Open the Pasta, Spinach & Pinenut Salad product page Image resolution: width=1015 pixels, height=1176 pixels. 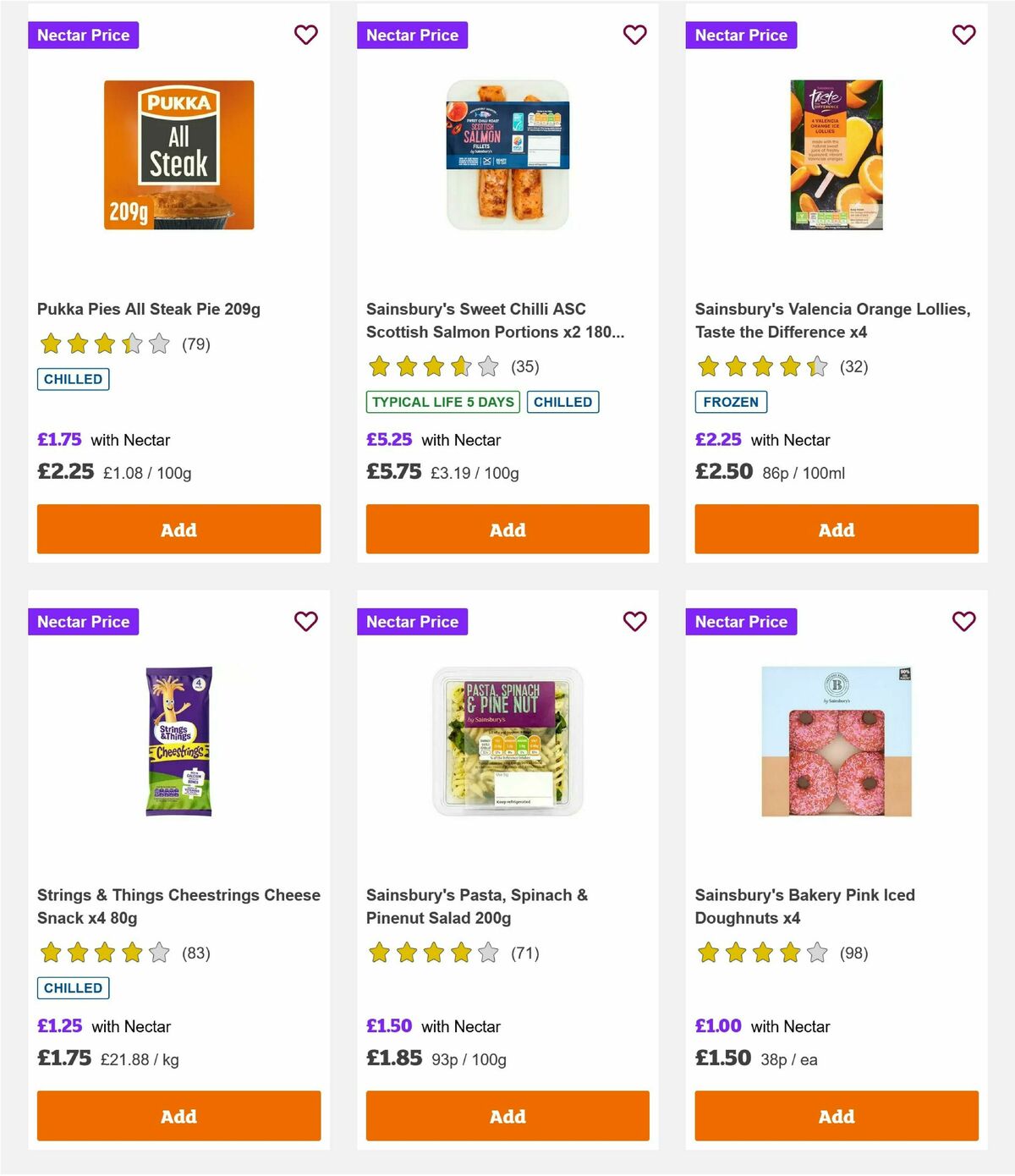(477, 905)
